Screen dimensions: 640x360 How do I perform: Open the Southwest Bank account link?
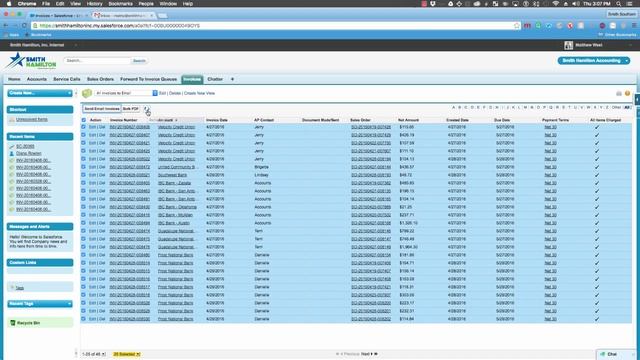172,175
